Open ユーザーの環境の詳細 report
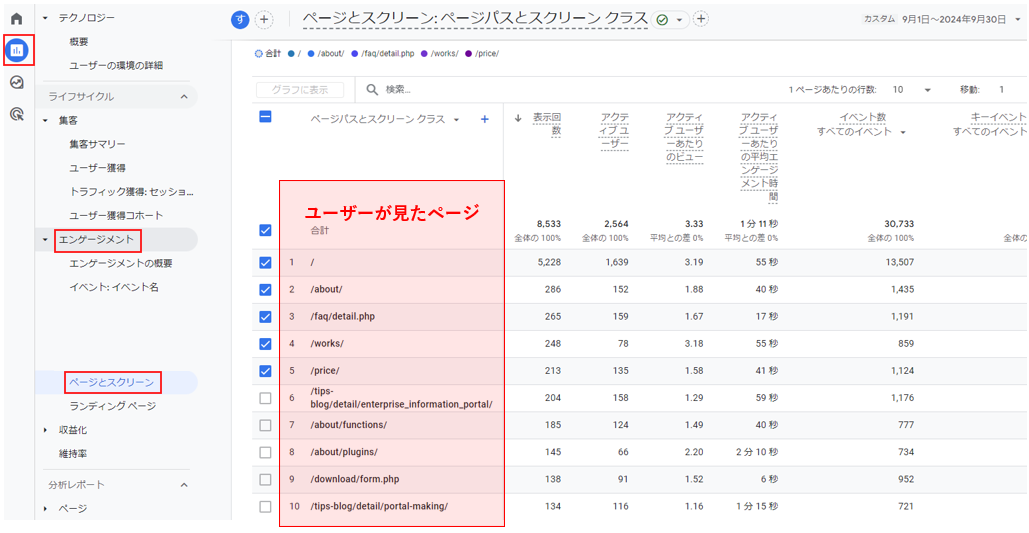 (x=116, y=66)
